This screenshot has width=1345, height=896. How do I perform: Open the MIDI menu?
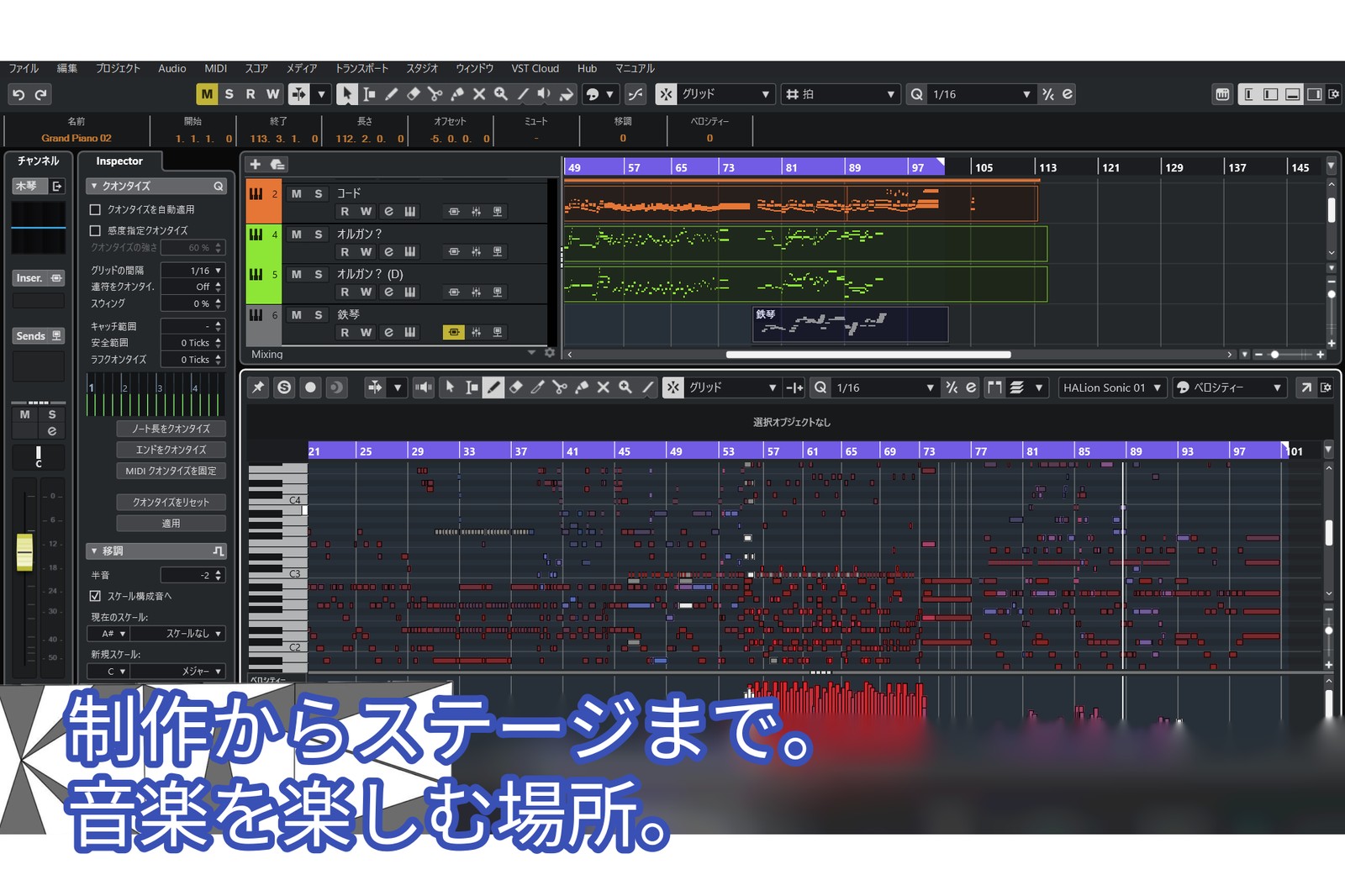pos(215,69)
